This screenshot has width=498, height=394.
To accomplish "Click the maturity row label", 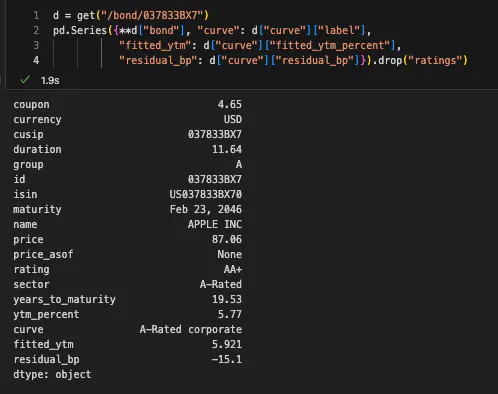I will (37, 210).
